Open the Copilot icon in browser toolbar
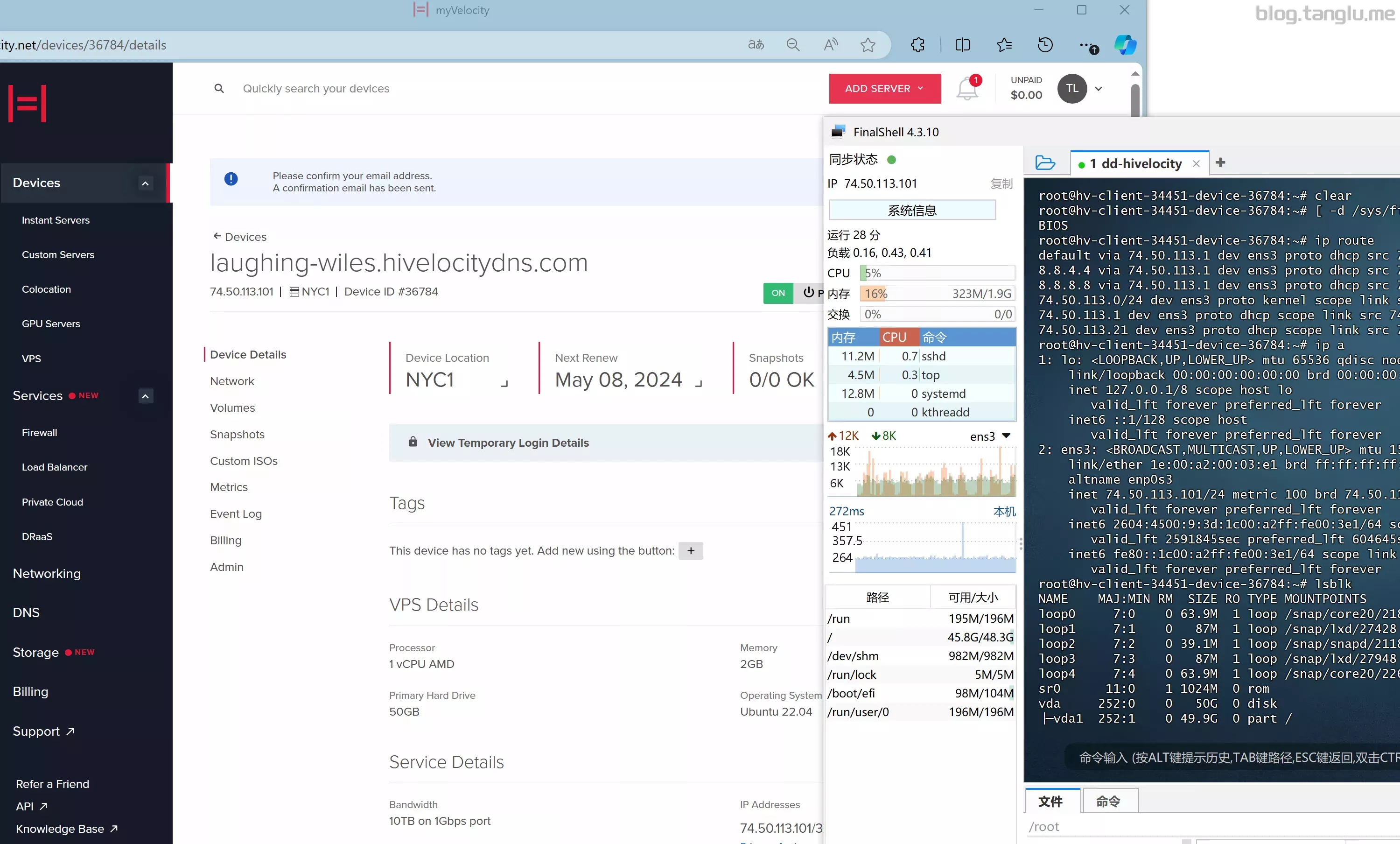The width and height of the screenshot is (1400, 844). [x=1125, y=45]
